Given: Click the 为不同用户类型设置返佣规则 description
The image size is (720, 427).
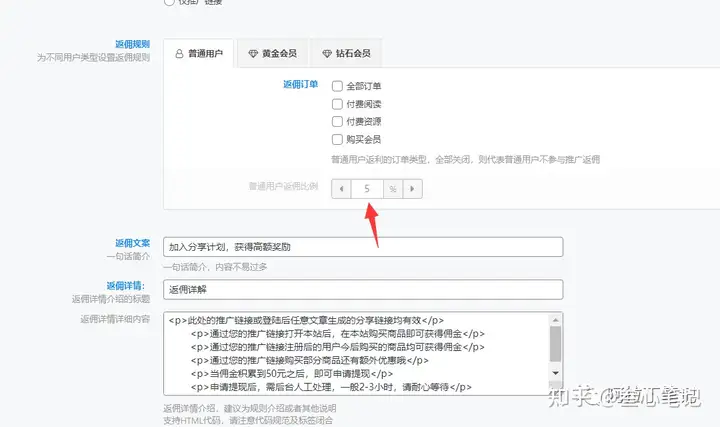Looking at the screenshot, I should 94,57.
